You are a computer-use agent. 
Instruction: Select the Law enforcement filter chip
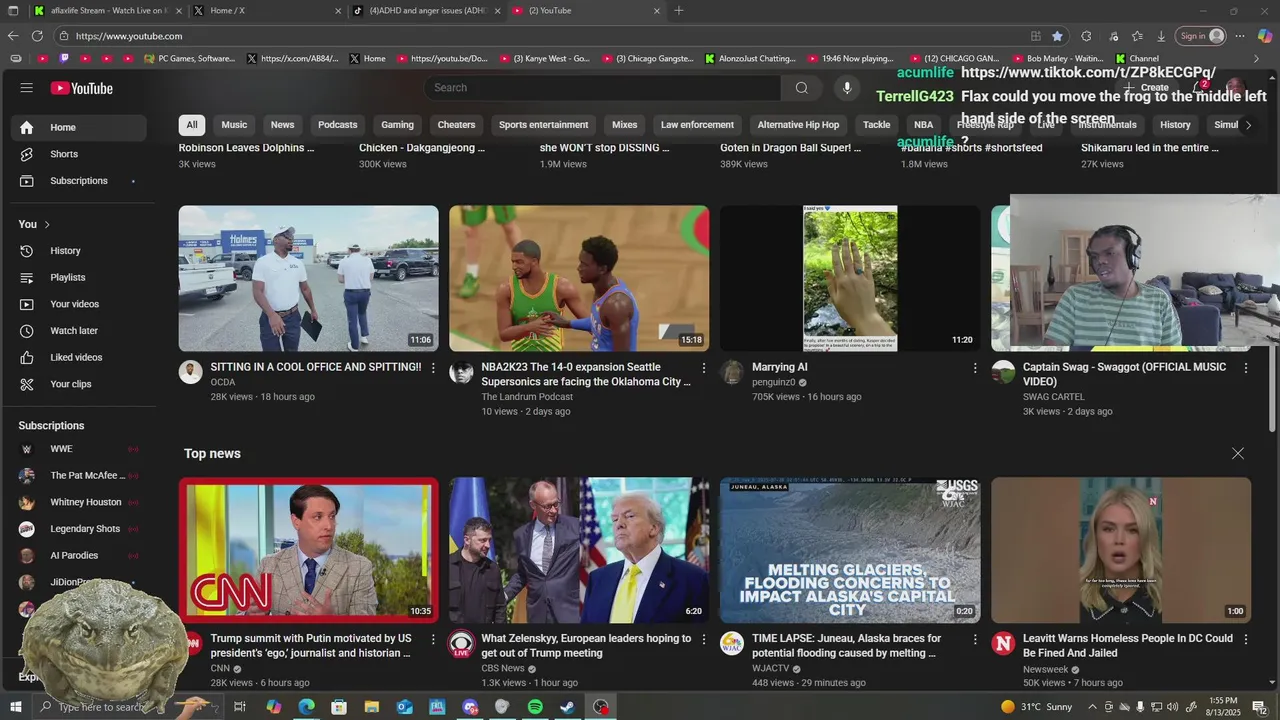tap(697, 125)
